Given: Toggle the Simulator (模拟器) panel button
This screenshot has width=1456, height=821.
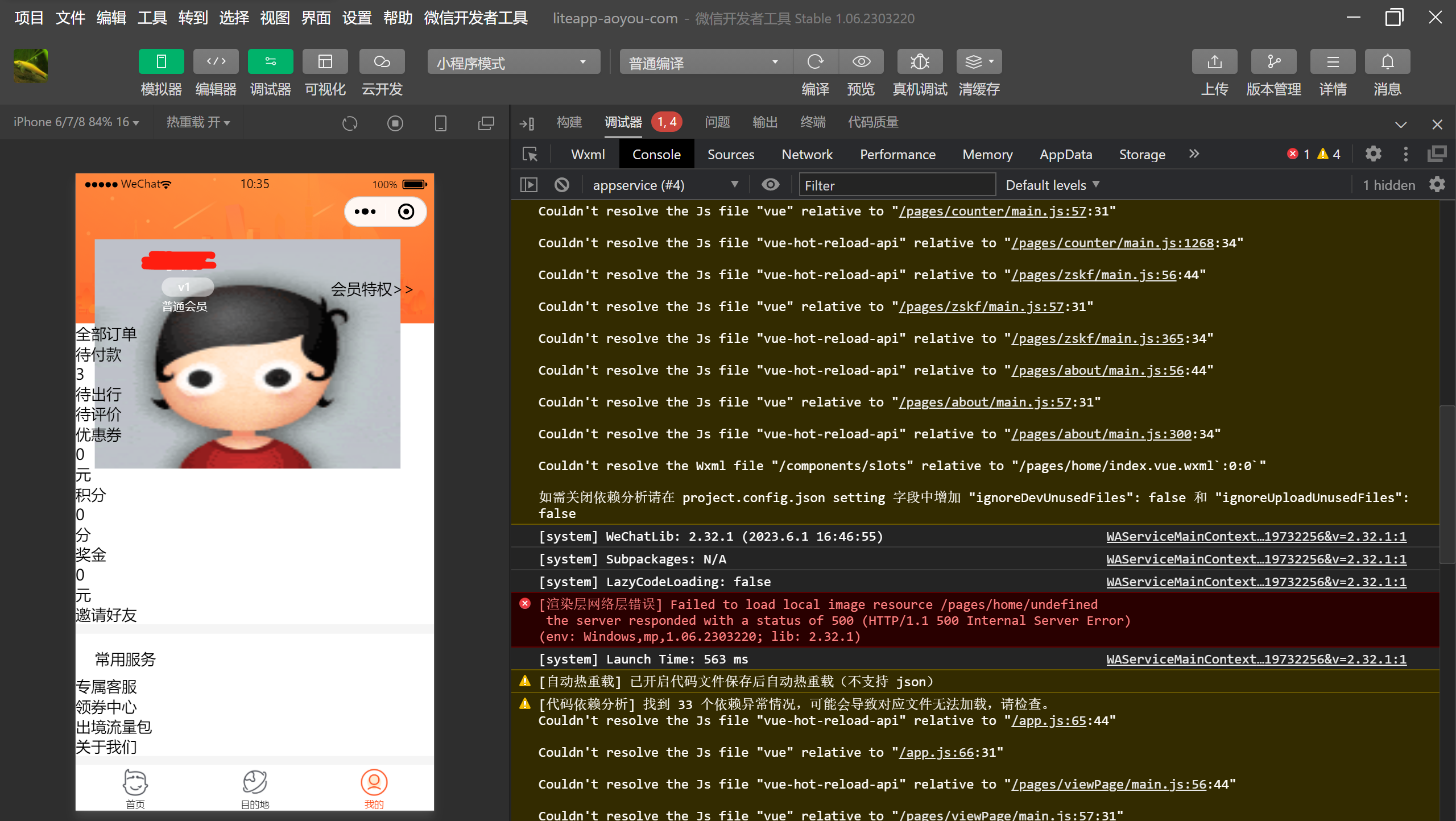Looking at the screenshot, I should (x=161, y=61).
